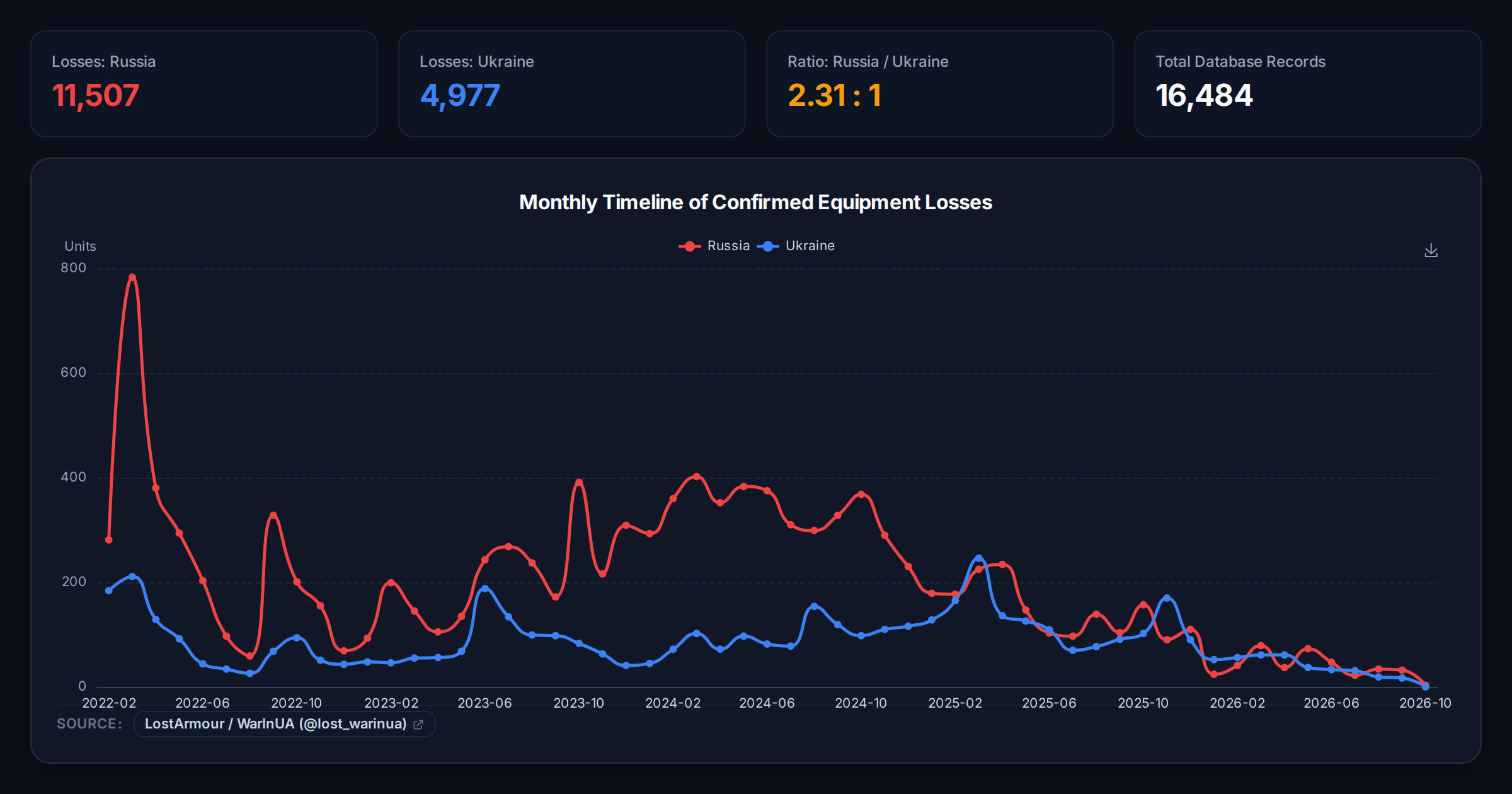
Task: Click the Monthly Timeline of Confirmed Equipment Losses title
Action: [x=755, y=202]
